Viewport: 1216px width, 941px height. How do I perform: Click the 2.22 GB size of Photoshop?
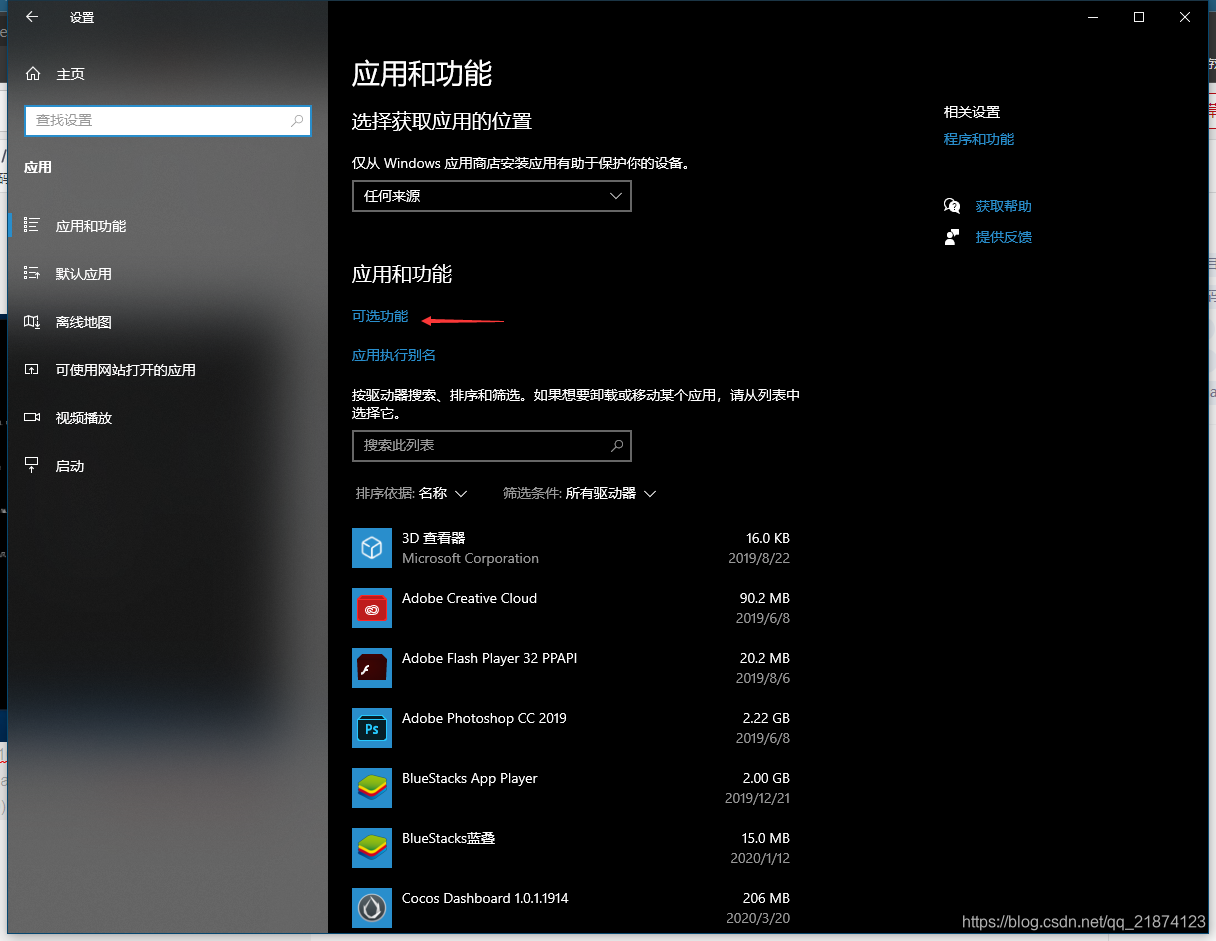(x=766, y=718)
